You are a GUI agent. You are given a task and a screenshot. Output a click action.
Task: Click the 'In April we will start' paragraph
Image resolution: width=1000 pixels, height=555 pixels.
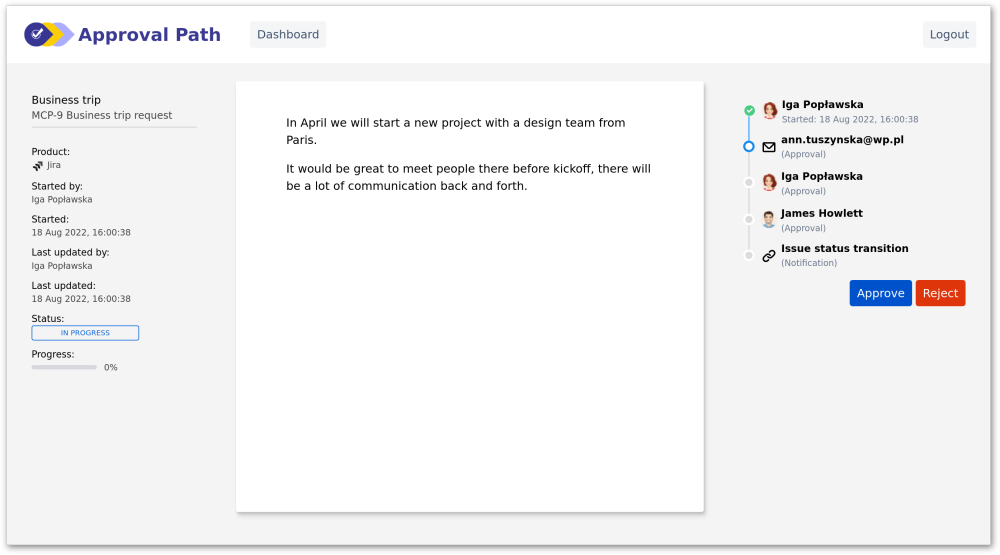point(455,131)
